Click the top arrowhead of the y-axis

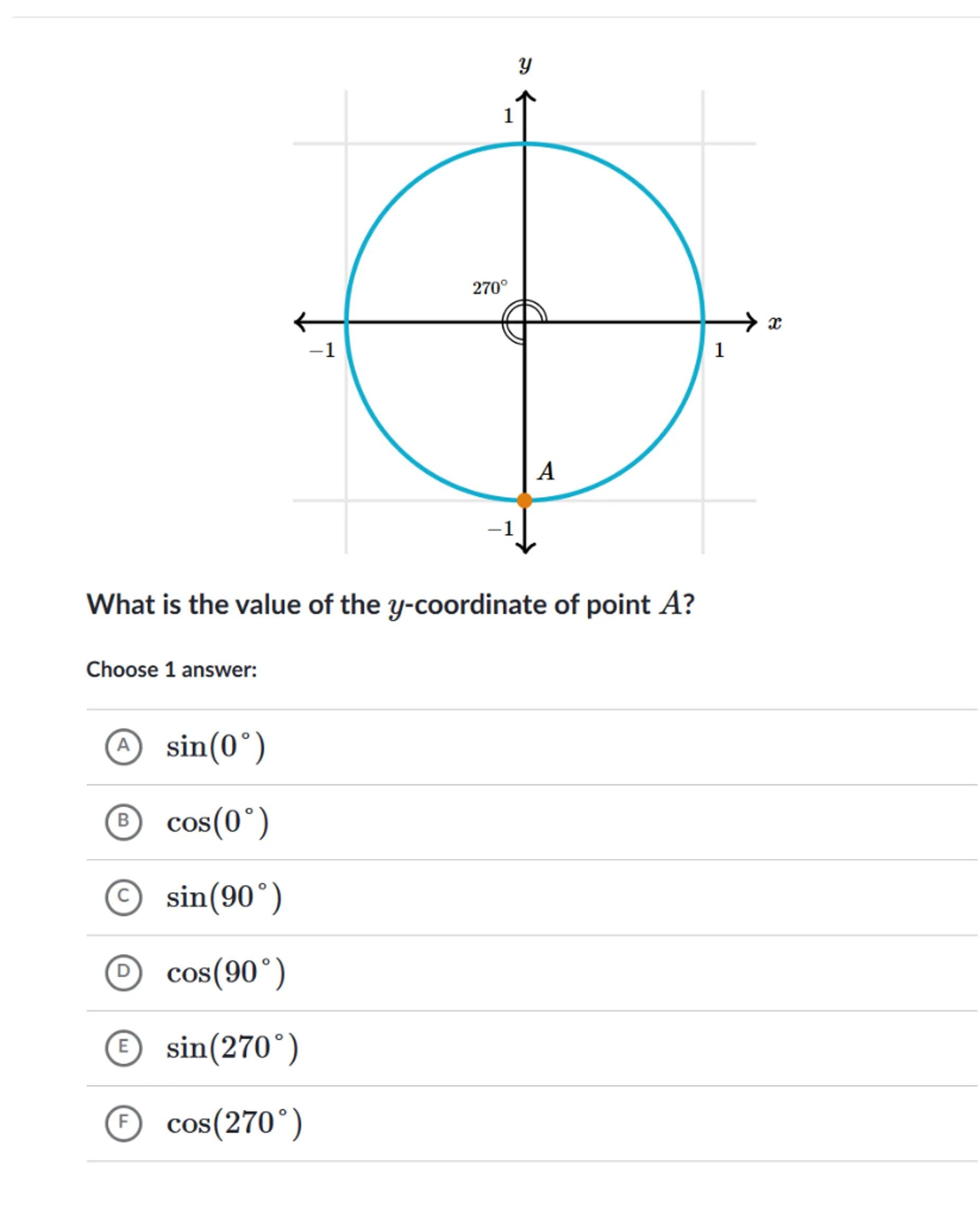click(x=525, y=97)
